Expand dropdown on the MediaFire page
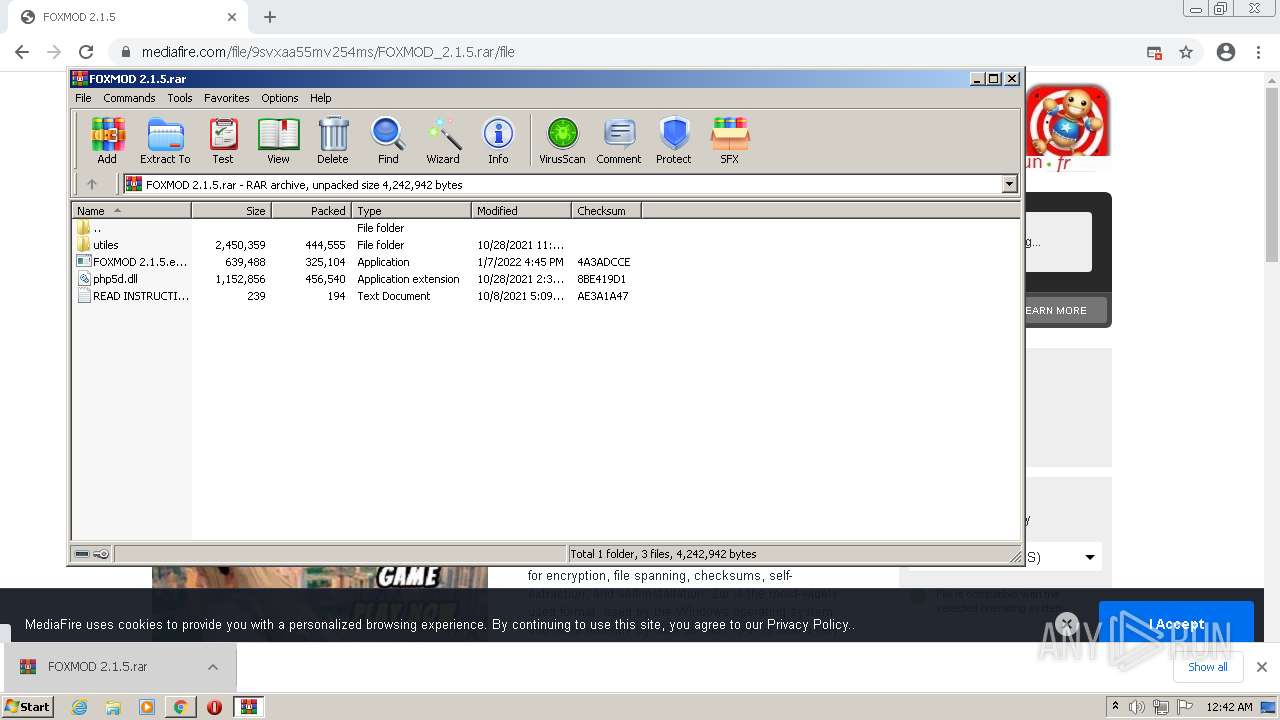This screenshot has height=720, width=1280. click(1090, 557)
